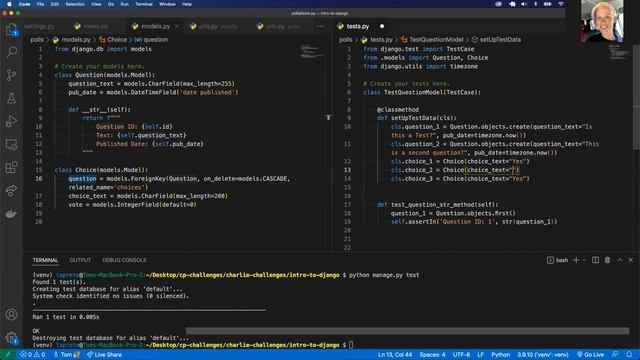The width and height of the screenshot is (640, 360).
Task: Click the Tom Live Share user status item
Action: 67,355
